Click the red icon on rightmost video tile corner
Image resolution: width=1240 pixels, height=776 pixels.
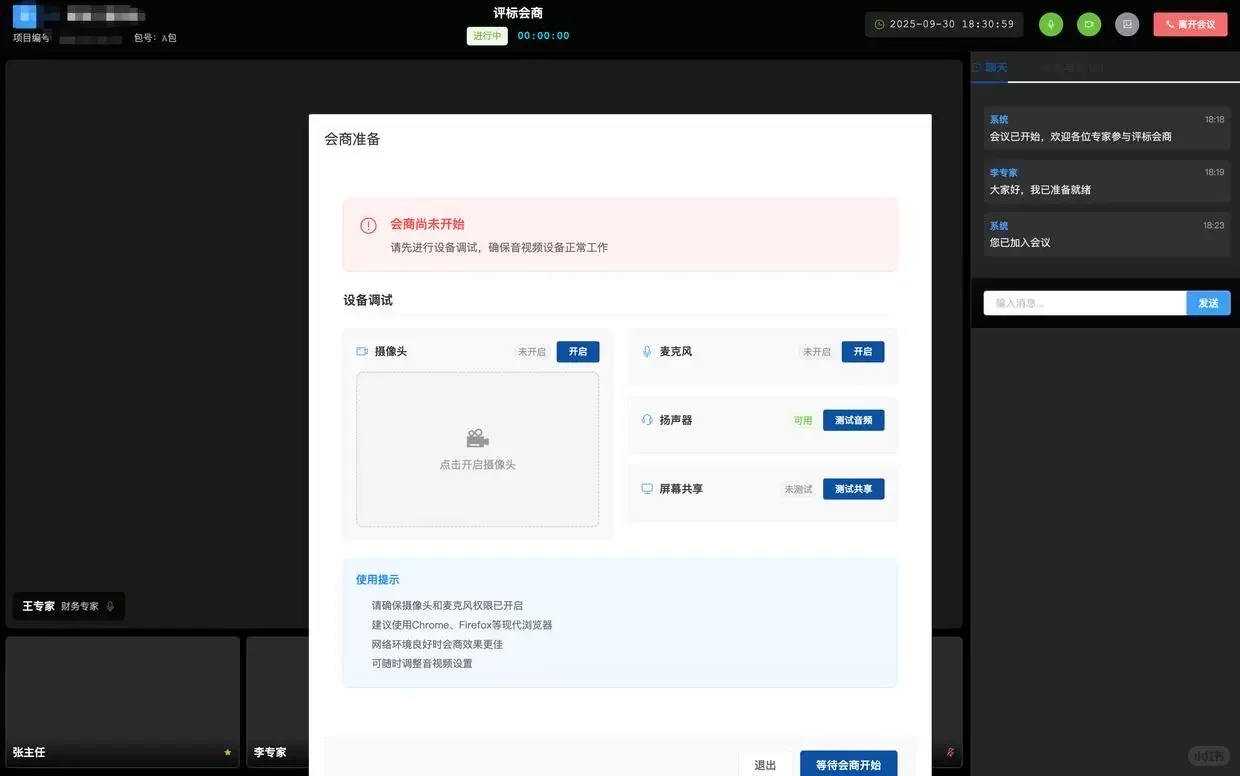coord(949,752)
